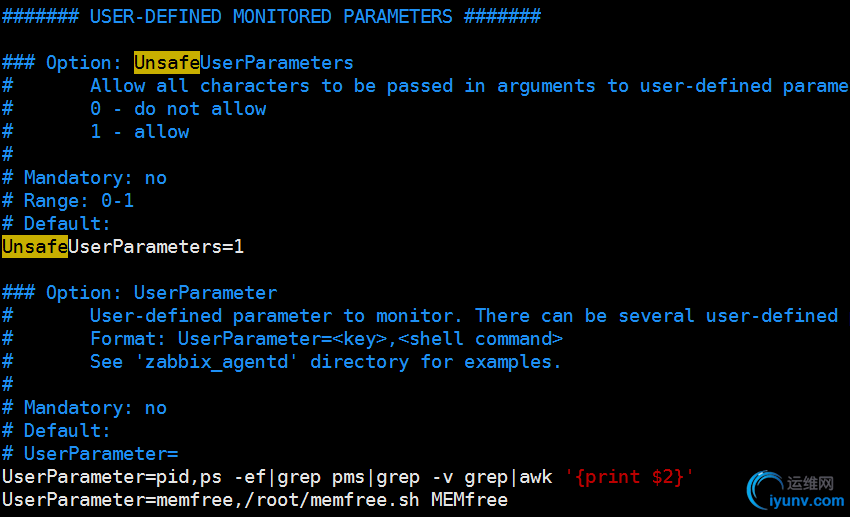Click the '1 - allow' comment line

[140, 131]
